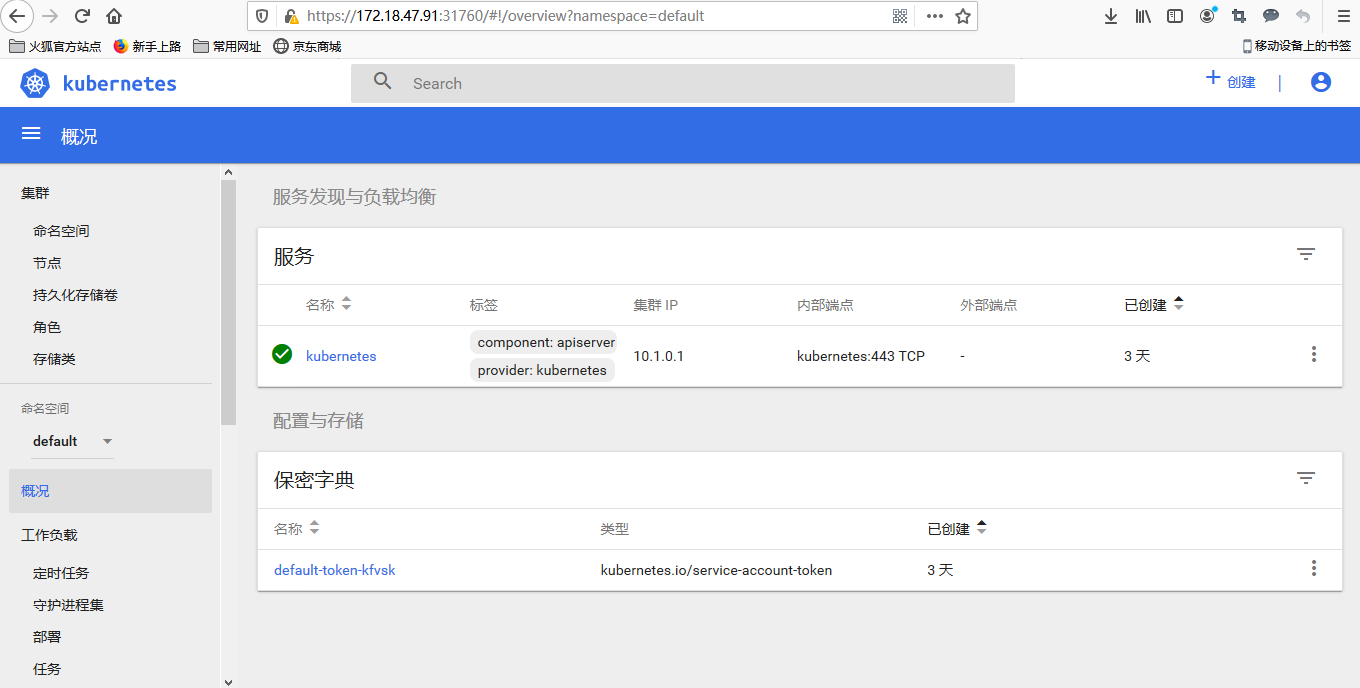Click sidebar scrollbar up arrow
This screenshot has height=688, width=1360.
[228, 172]
